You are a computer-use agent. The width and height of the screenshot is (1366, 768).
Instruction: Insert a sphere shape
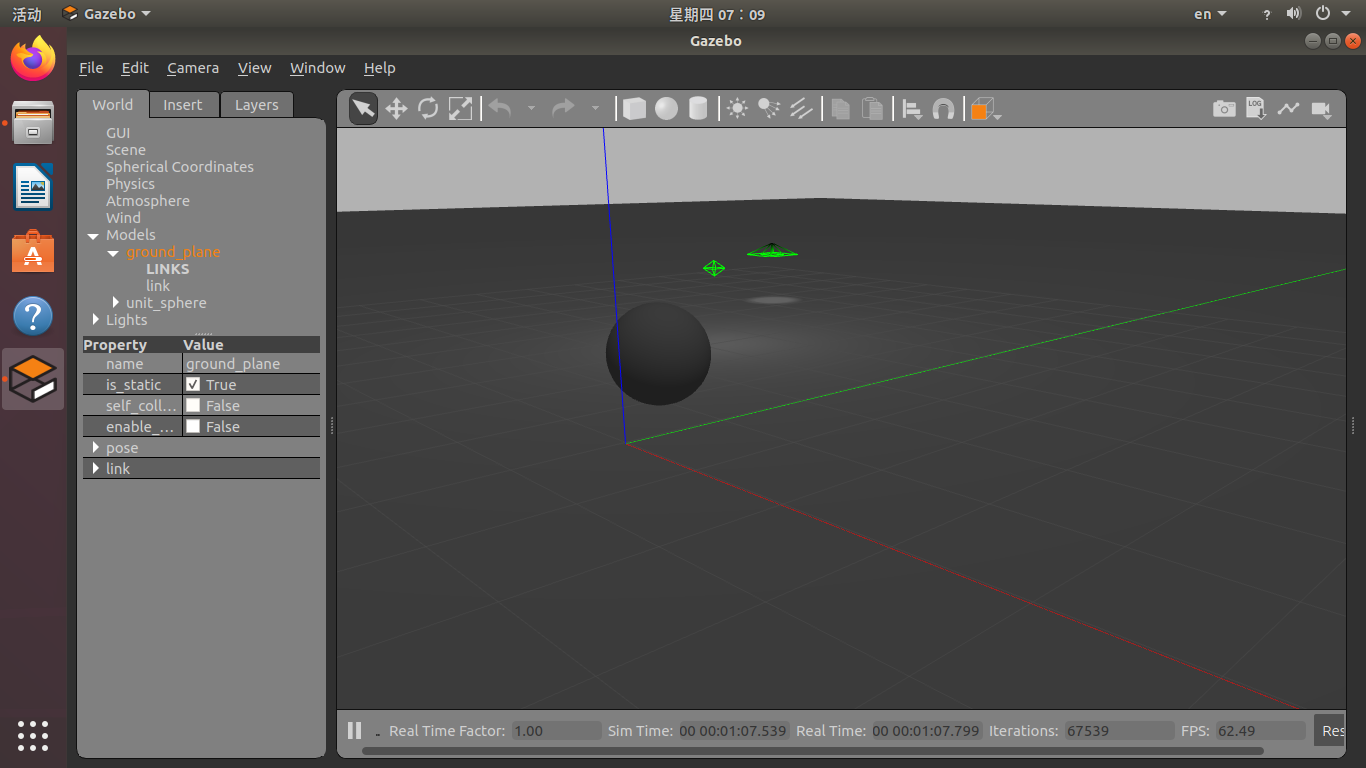point(667,108)
